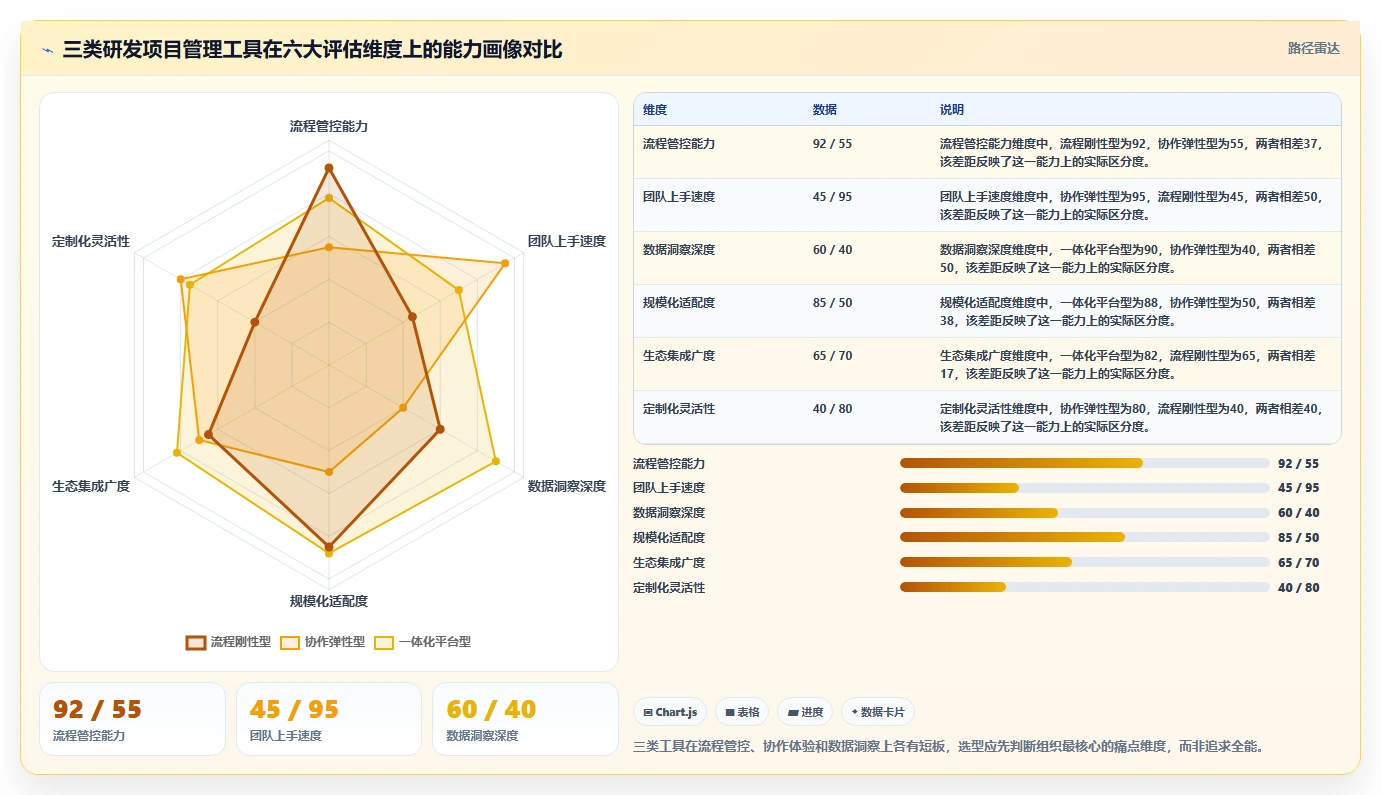This screenshot has height=795, width=1381.
Task: Click the table description mentioning 两者相差17
Action: point(1129,364)
